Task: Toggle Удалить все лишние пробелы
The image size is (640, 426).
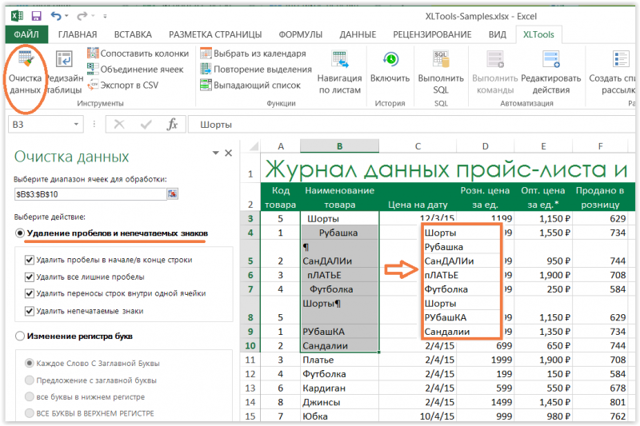Action: click(29, 277)
